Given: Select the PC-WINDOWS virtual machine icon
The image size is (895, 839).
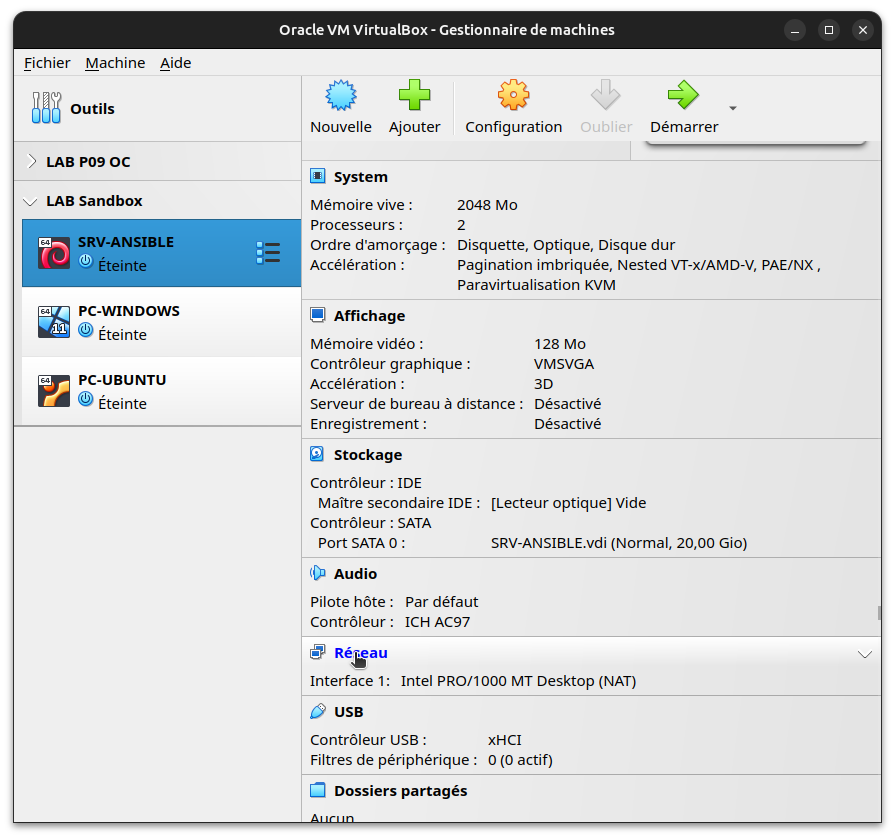Looking at the screenshot, I should pos(53,322).
